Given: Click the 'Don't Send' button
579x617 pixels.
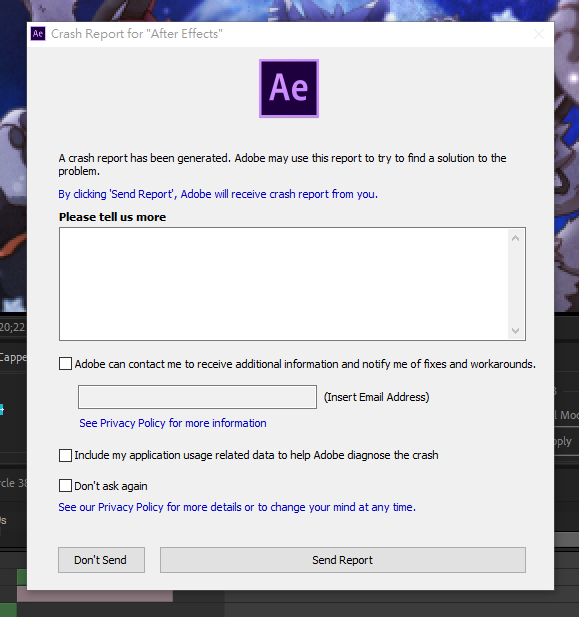Looking at the screenshot, I should [101, 560].
